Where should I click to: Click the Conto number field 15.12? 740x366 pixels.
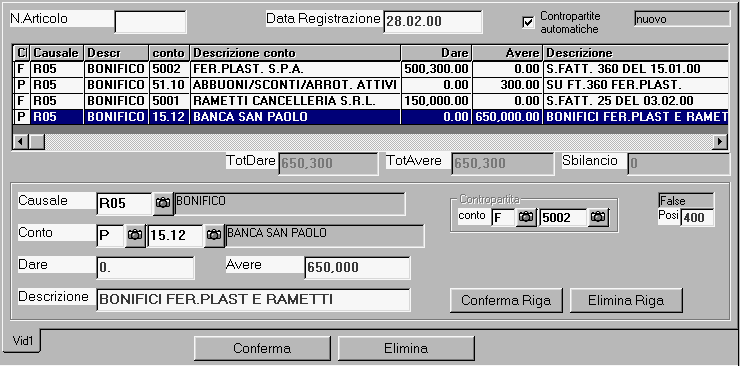coord(176,235)
